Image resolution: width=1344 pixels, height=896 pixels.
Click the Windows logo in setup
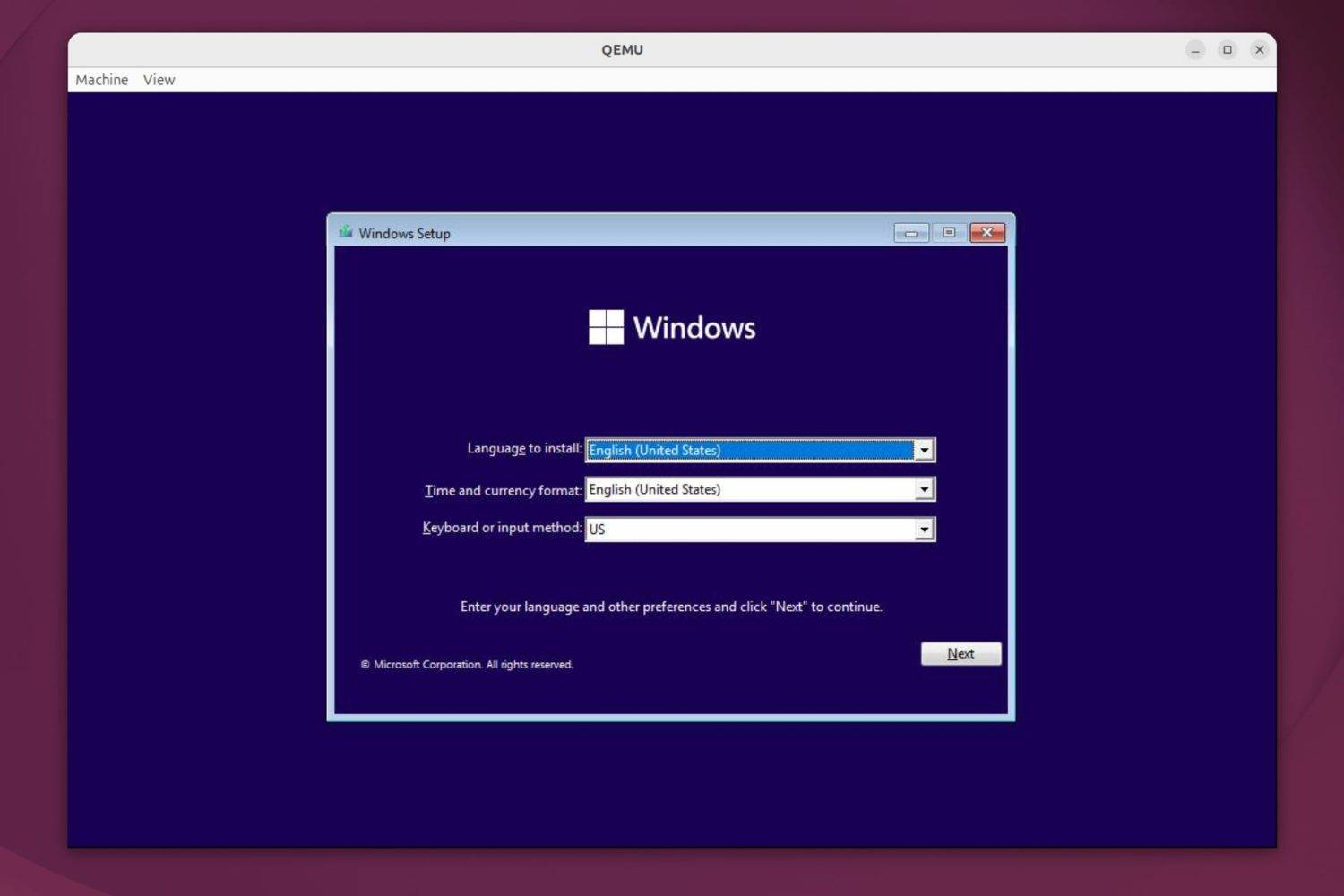pyautogui.click(x=672, y=327)
